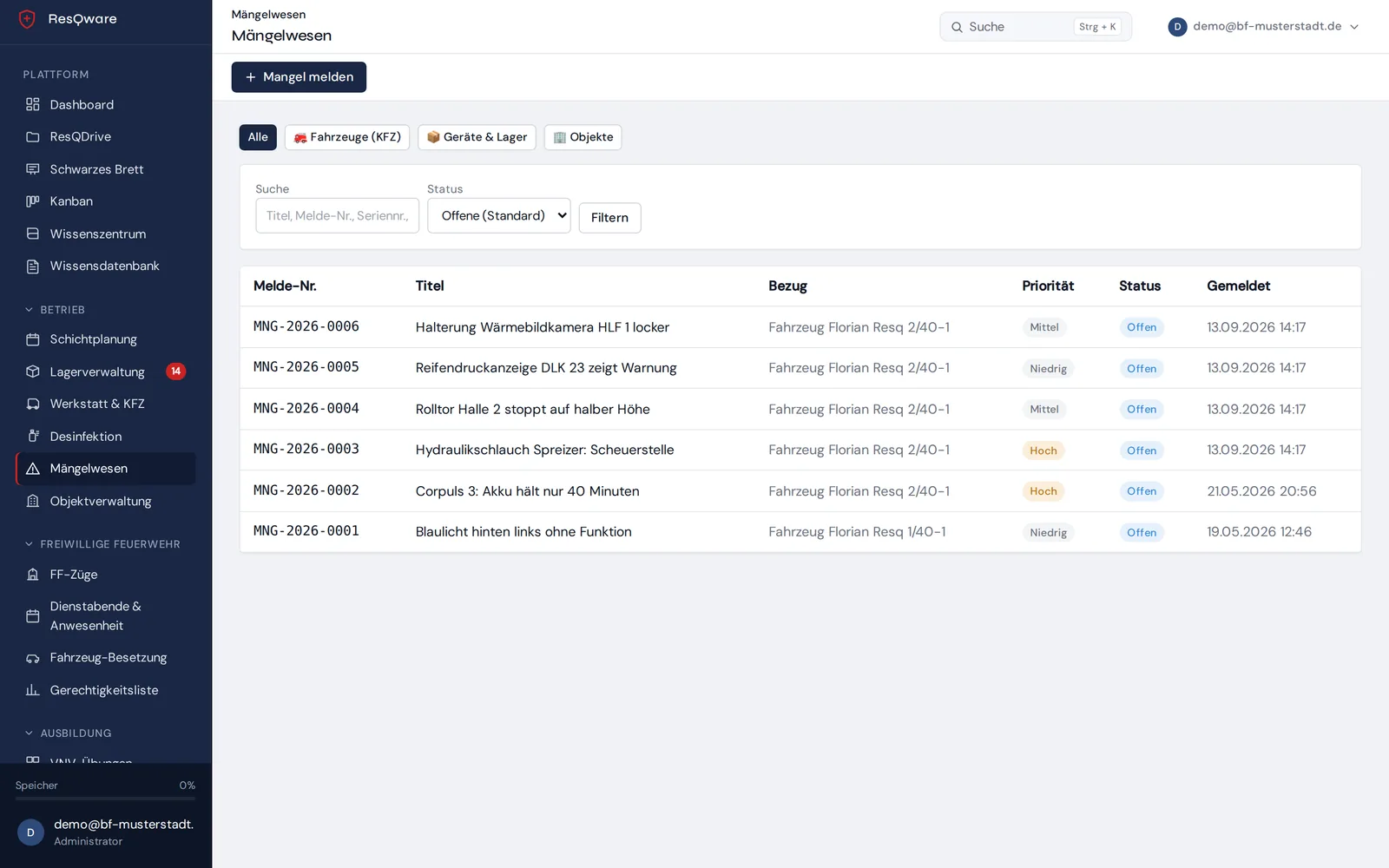Click the D avatar in sidebar footer
This screenshot has height=868, width=1389.
(30, 832)
